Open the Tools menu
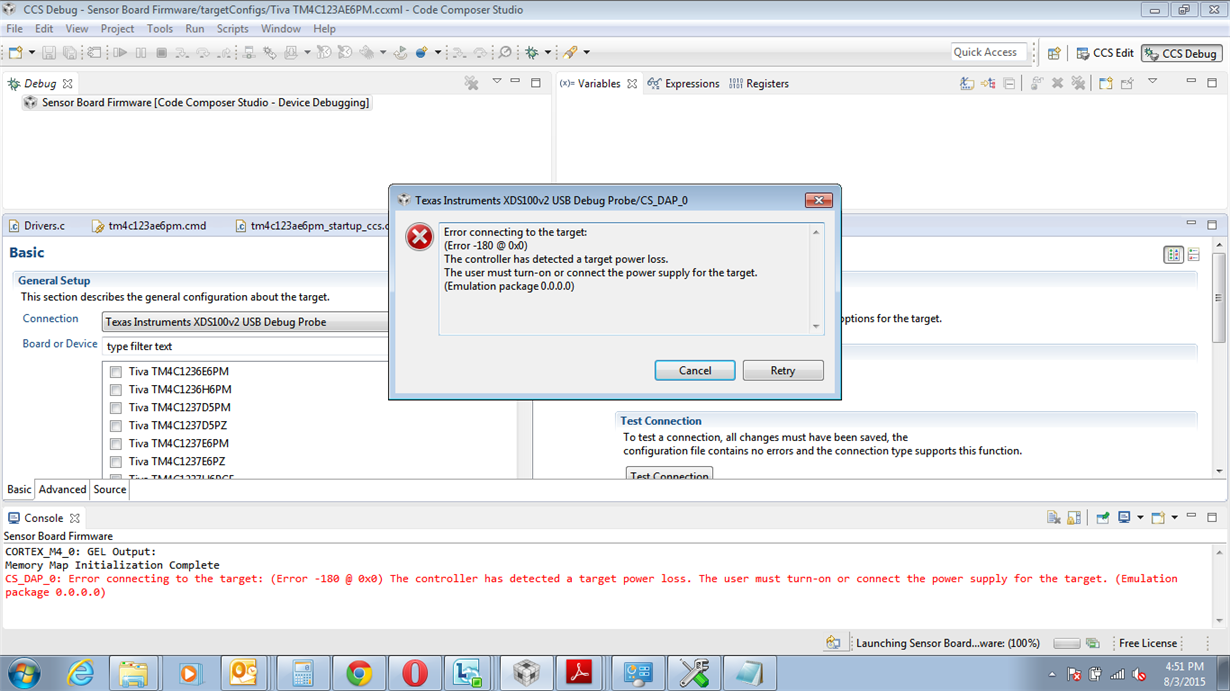The image size is (1230, 691). pyautogui.click(x=160, y=29)
